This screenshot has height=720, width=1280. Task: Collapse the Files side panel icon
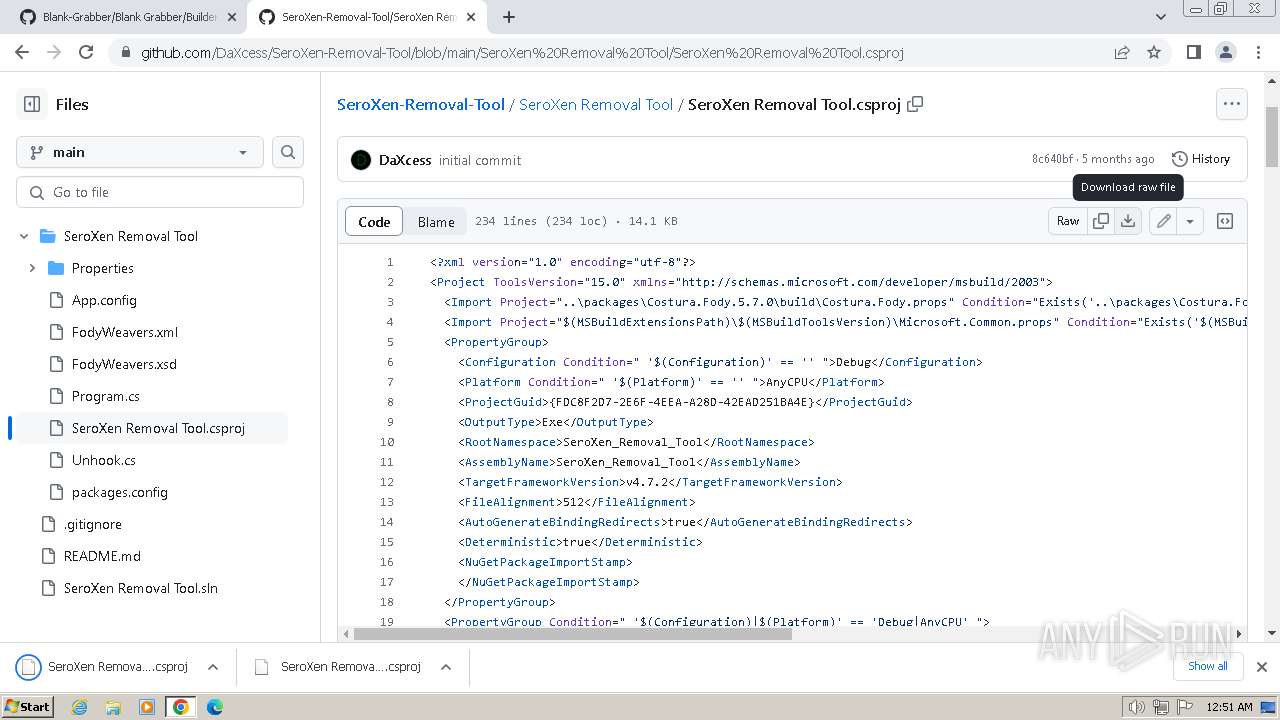pyautogui.click(x=32, y=104)
